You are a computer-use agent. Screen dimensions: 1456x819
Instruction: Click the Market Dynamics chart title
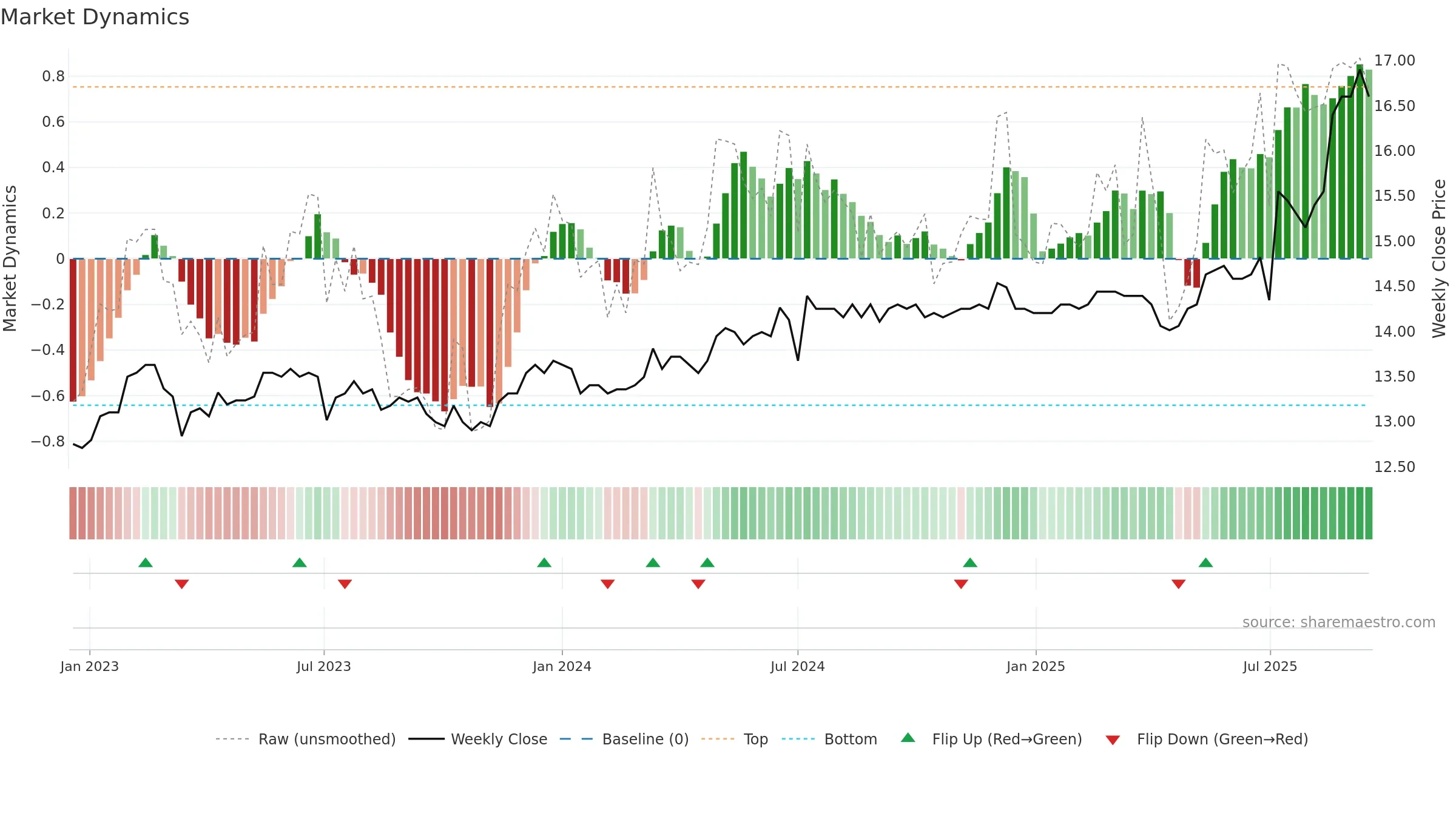pyautogui.click(x=95, y=17)
